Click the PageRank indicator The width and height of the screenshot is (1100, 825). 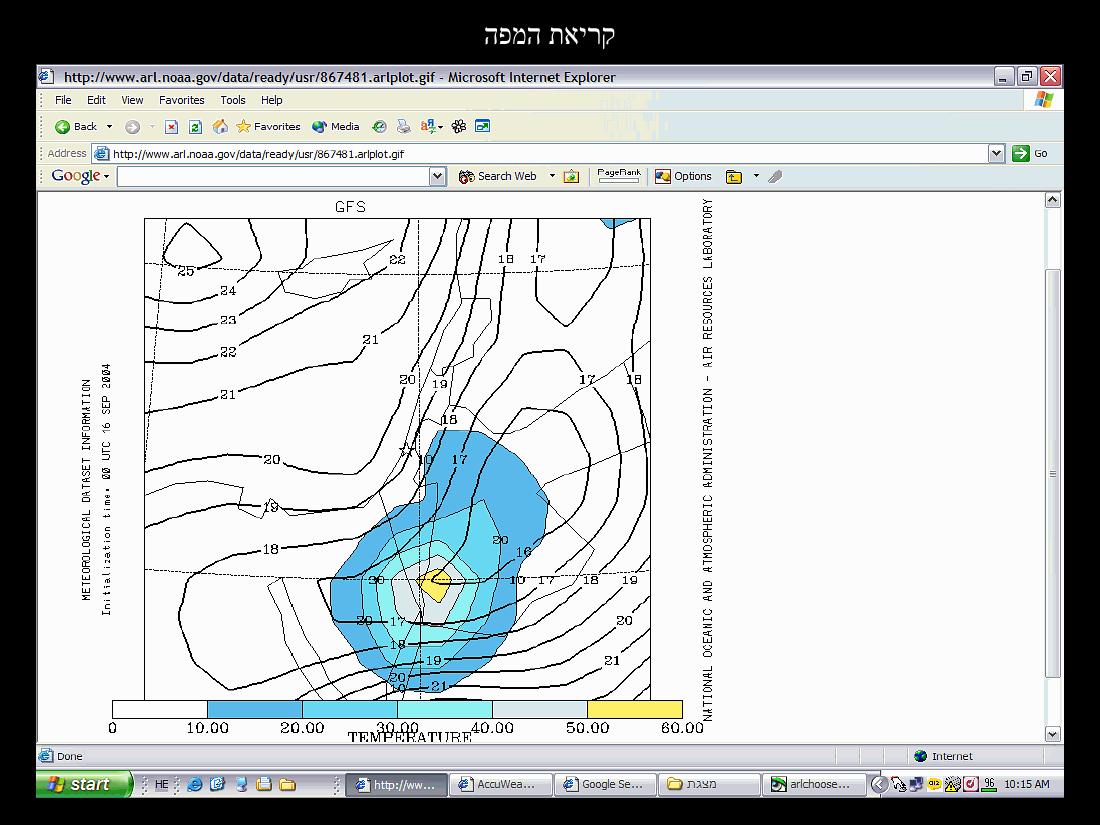point(619,175)
